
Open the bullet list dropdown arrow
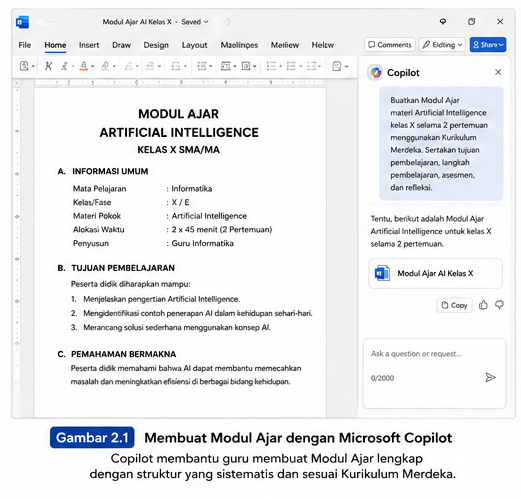point(280,66)
